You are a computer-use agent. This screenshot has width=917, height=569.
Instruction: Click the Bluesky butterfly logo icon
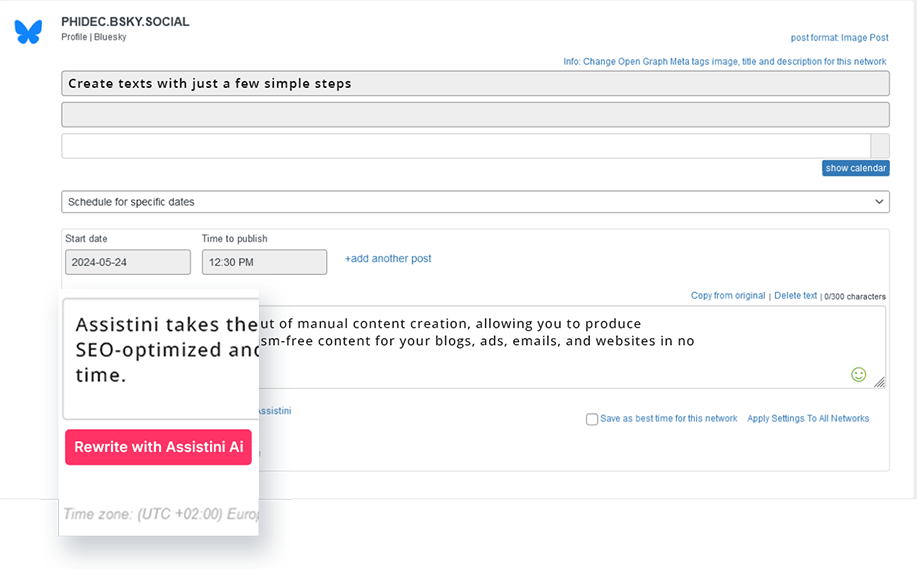(28, 32)
